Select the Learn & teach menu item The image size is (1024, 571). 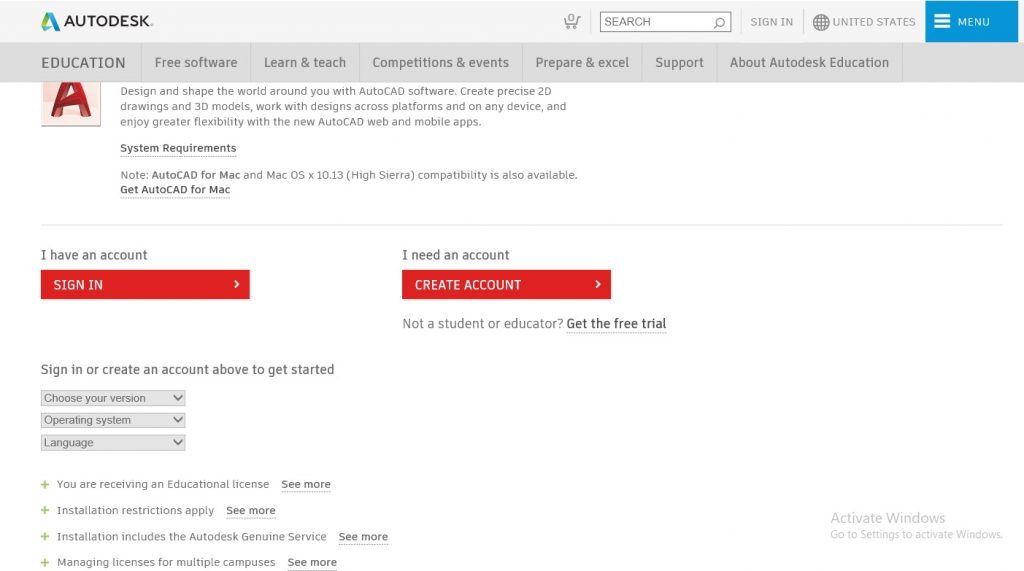click(304, 62)
